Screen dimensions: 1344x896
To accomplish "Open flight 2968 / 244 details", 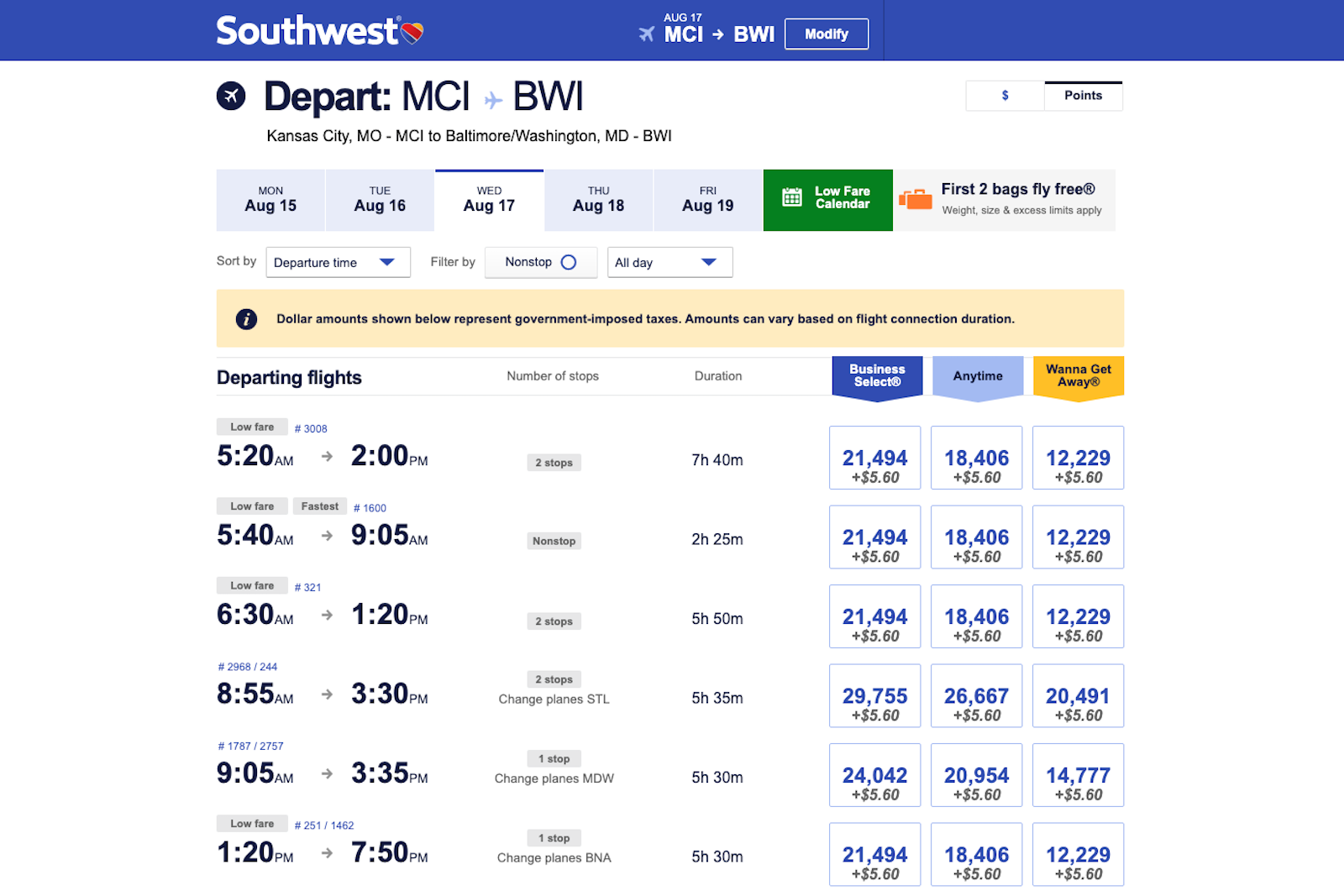I will coord(247,667).
